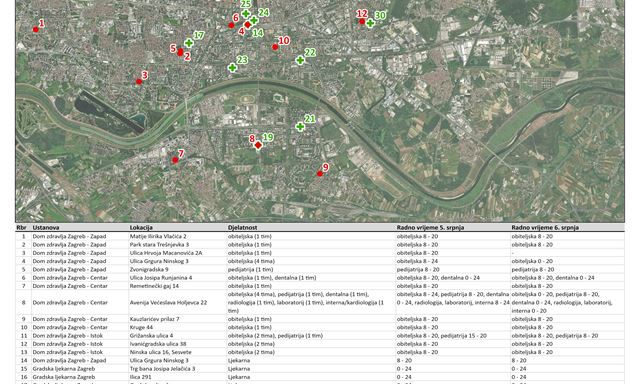This screenshot has height=384, width=640.
Task: Click Radno vrijeme 5. srpnja header
Action: pyautogui.click(x=430, y=228)
